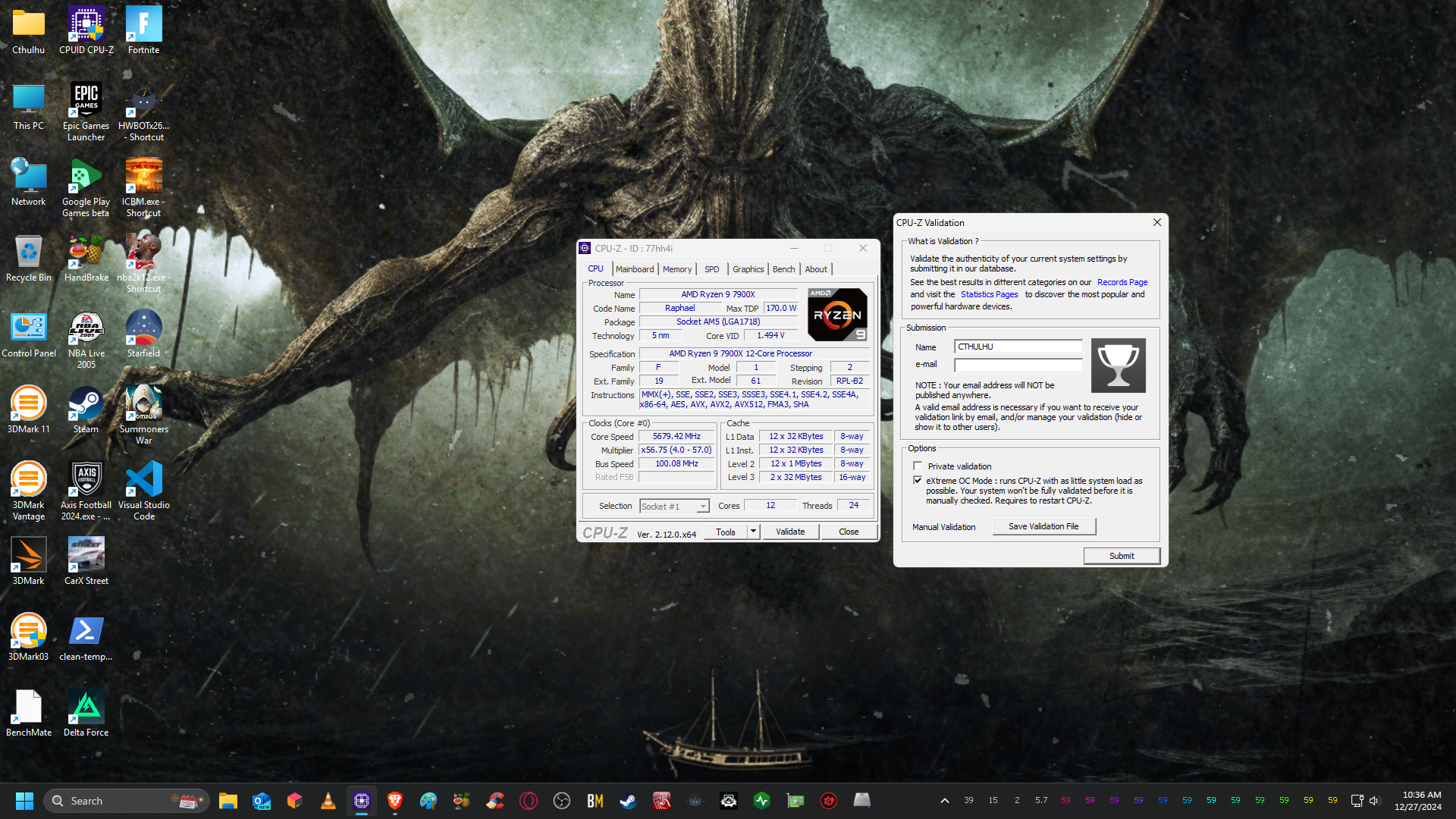The image size is (1456, 819).
Task: Click the Close button in CPU-Z
Action: [849, 532]
